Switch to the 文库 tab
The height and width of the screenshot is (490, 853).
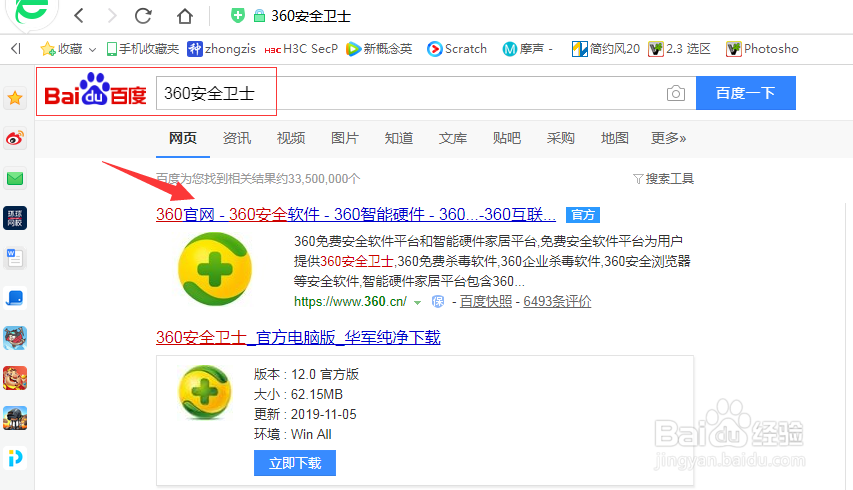(453, 138)
